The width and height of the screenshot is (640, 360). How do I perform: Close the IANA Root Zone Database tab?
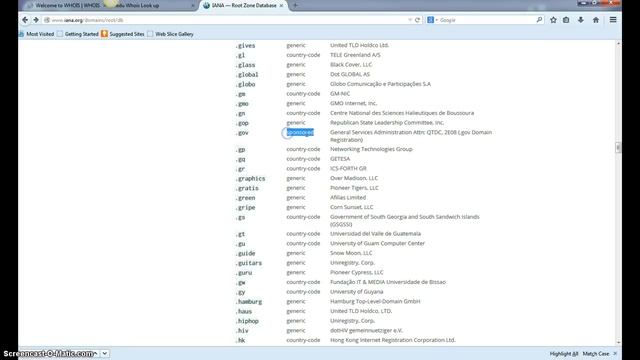click(x=281, y=5)
